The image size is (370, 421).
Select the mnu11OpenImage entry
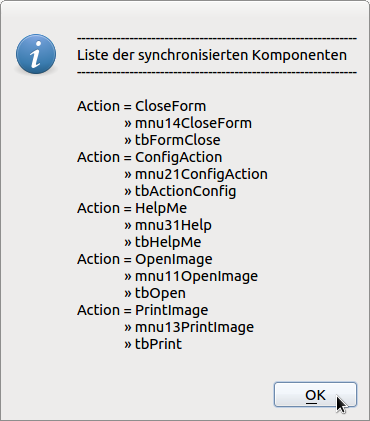pyautogui.click(x=191, y=276)
